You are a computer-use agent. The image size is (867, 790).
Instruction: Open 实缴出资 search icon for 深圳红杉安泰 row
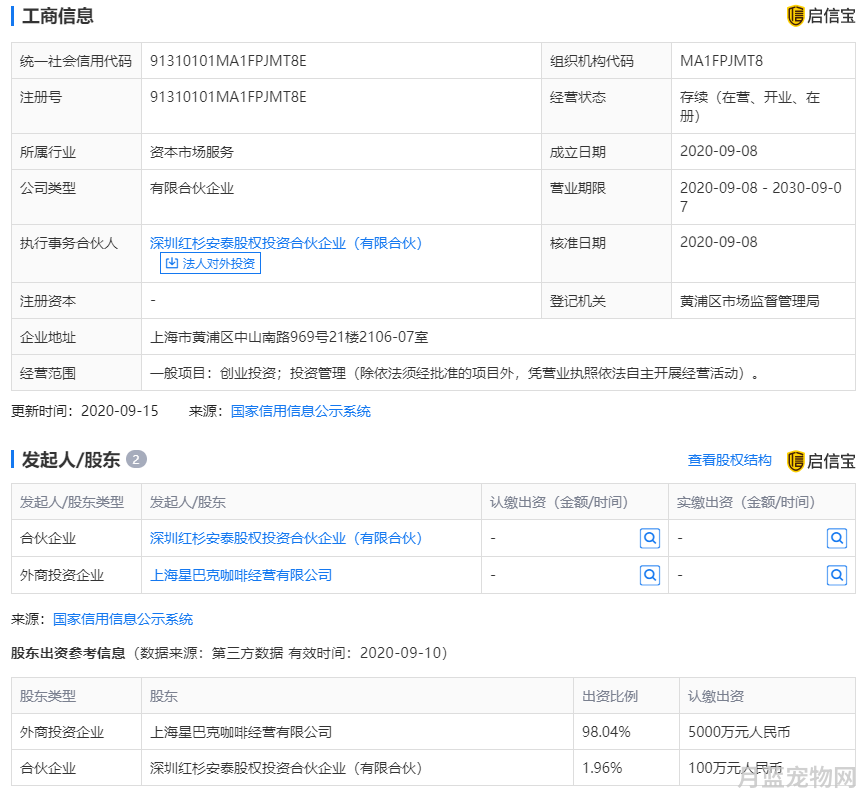point(837,538)
